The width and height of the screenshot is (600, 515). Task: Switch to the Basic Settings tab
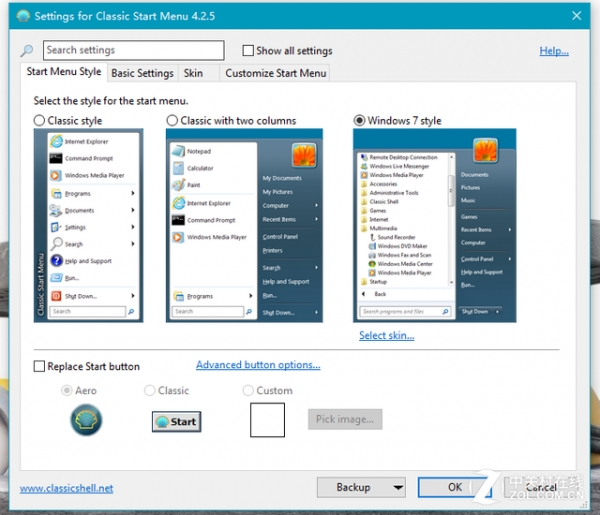(x=142, y=73)
